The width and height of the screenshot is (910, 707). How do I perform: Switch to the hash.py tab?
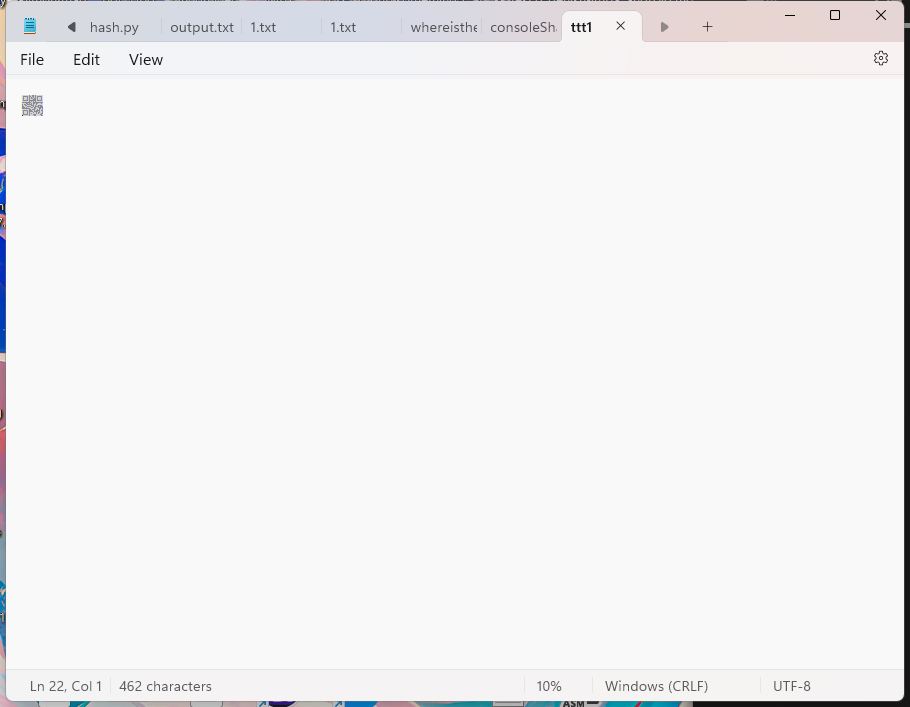pyautogui.click(x=114, y=28)
